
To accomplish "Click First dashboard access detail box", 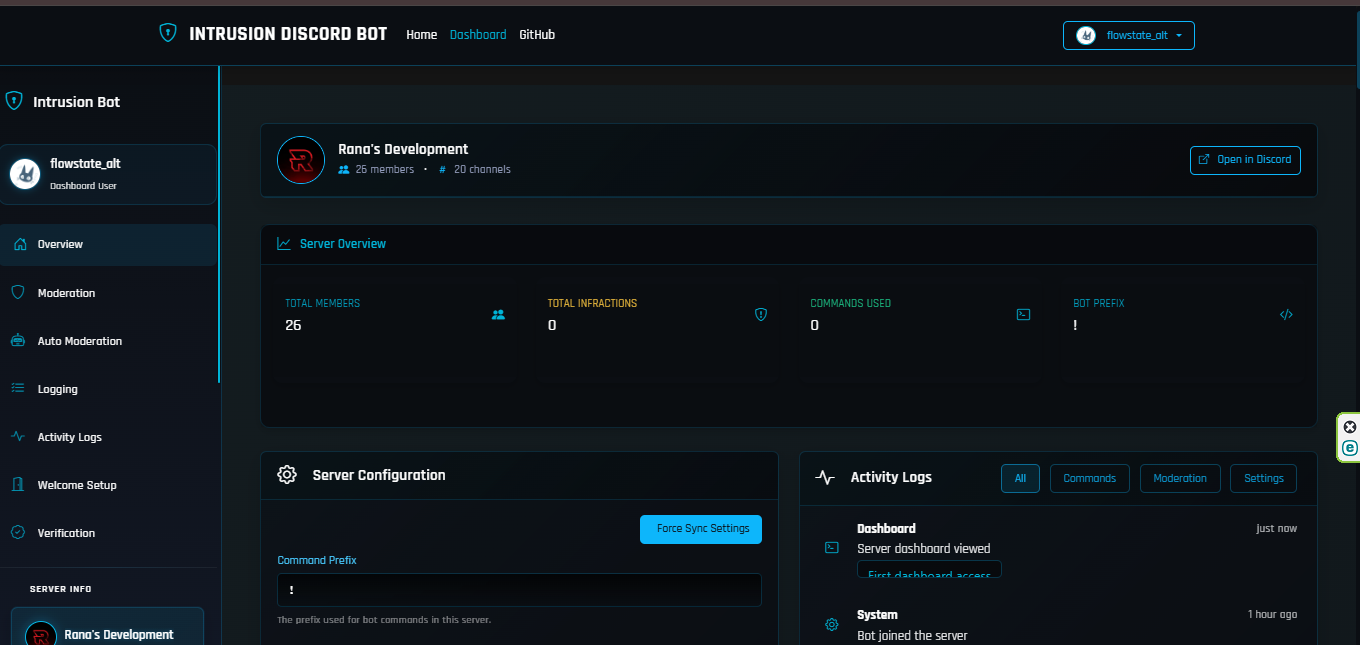I will pos(929,570).
